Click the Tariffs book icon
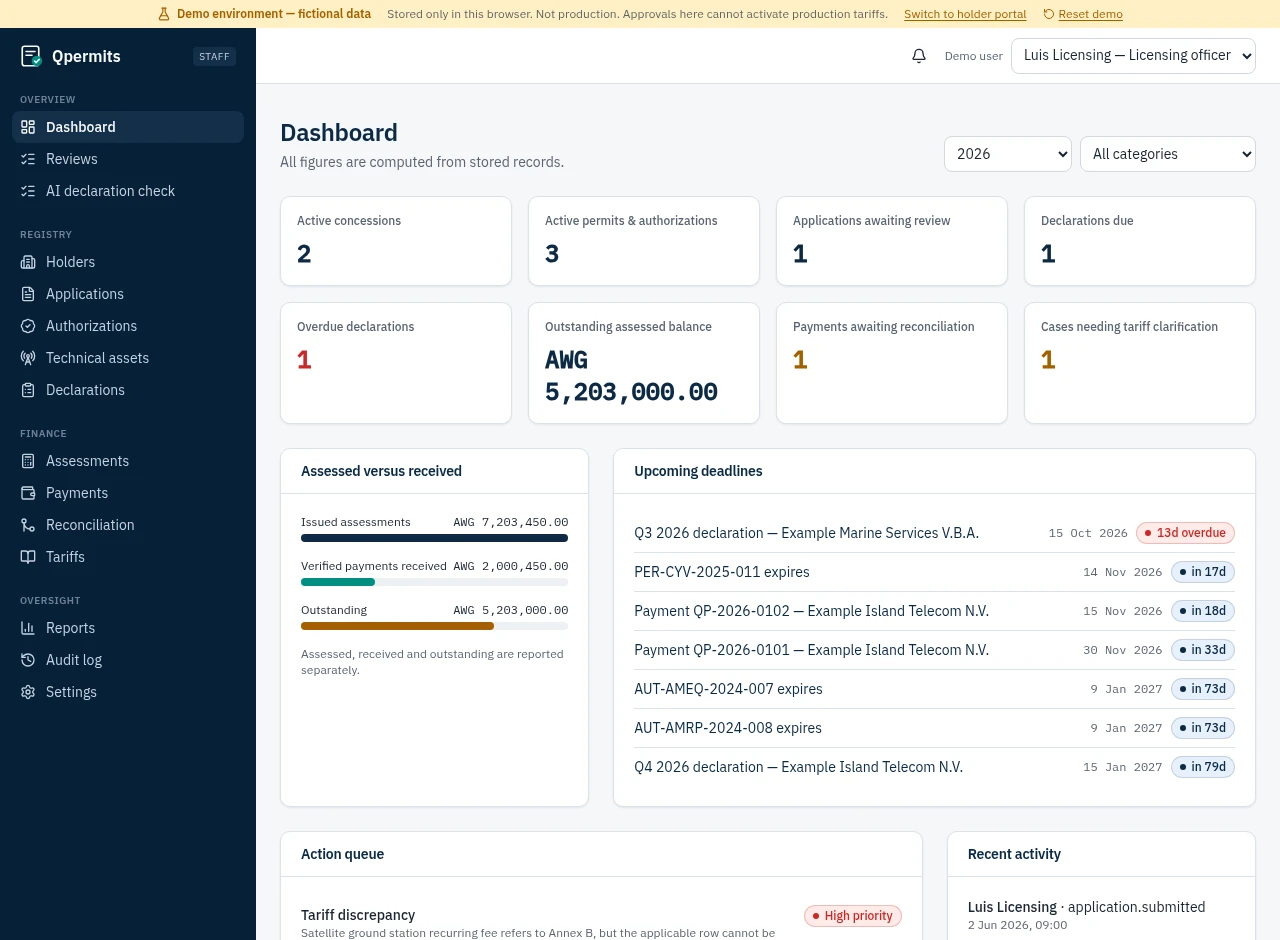This screenshot has width=1280, height=940. [28, 557]
